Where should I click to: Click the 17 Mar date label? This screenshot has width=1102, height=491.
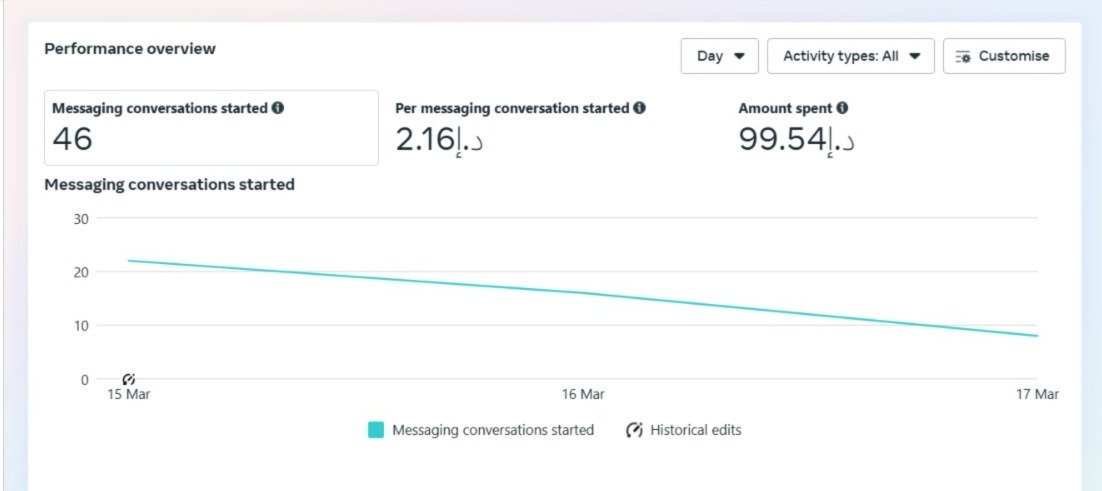(x=1037, y=395)
